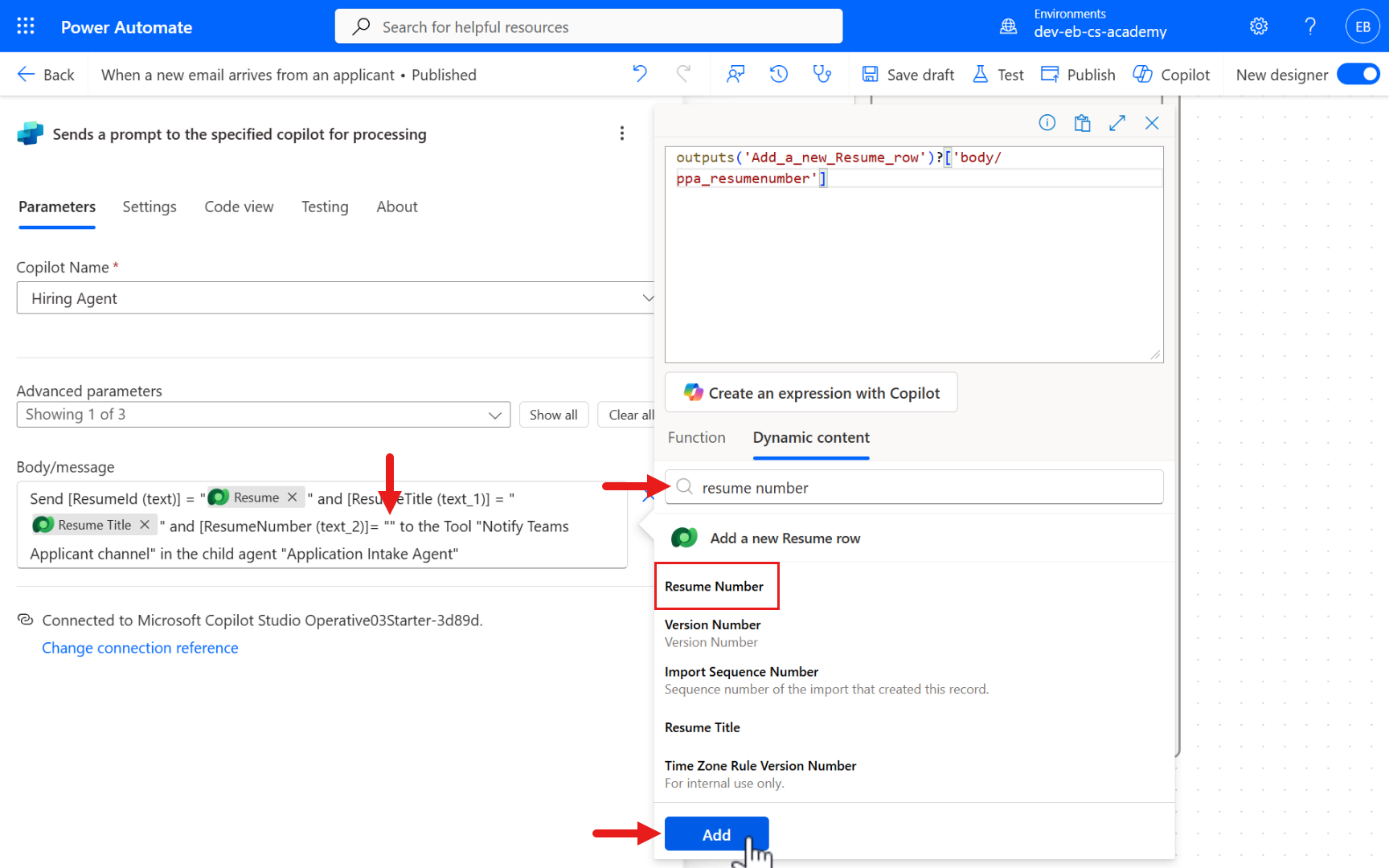Expand the expression editor to full screen

[1117, 123]
